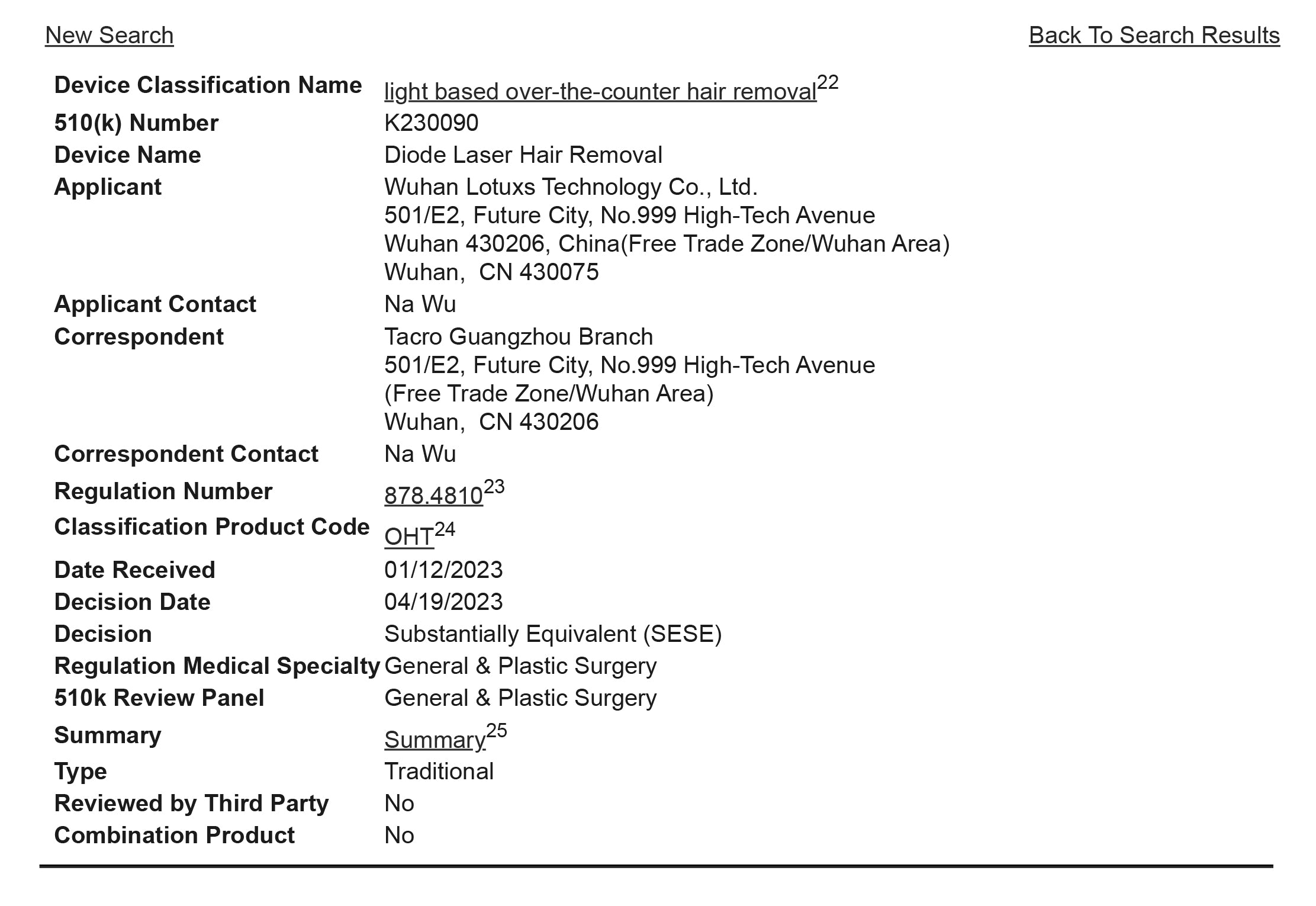Viewport: 1316px width, 906px height.
Task: Click the date received 01/12/2023
Action: pos(443,570)
